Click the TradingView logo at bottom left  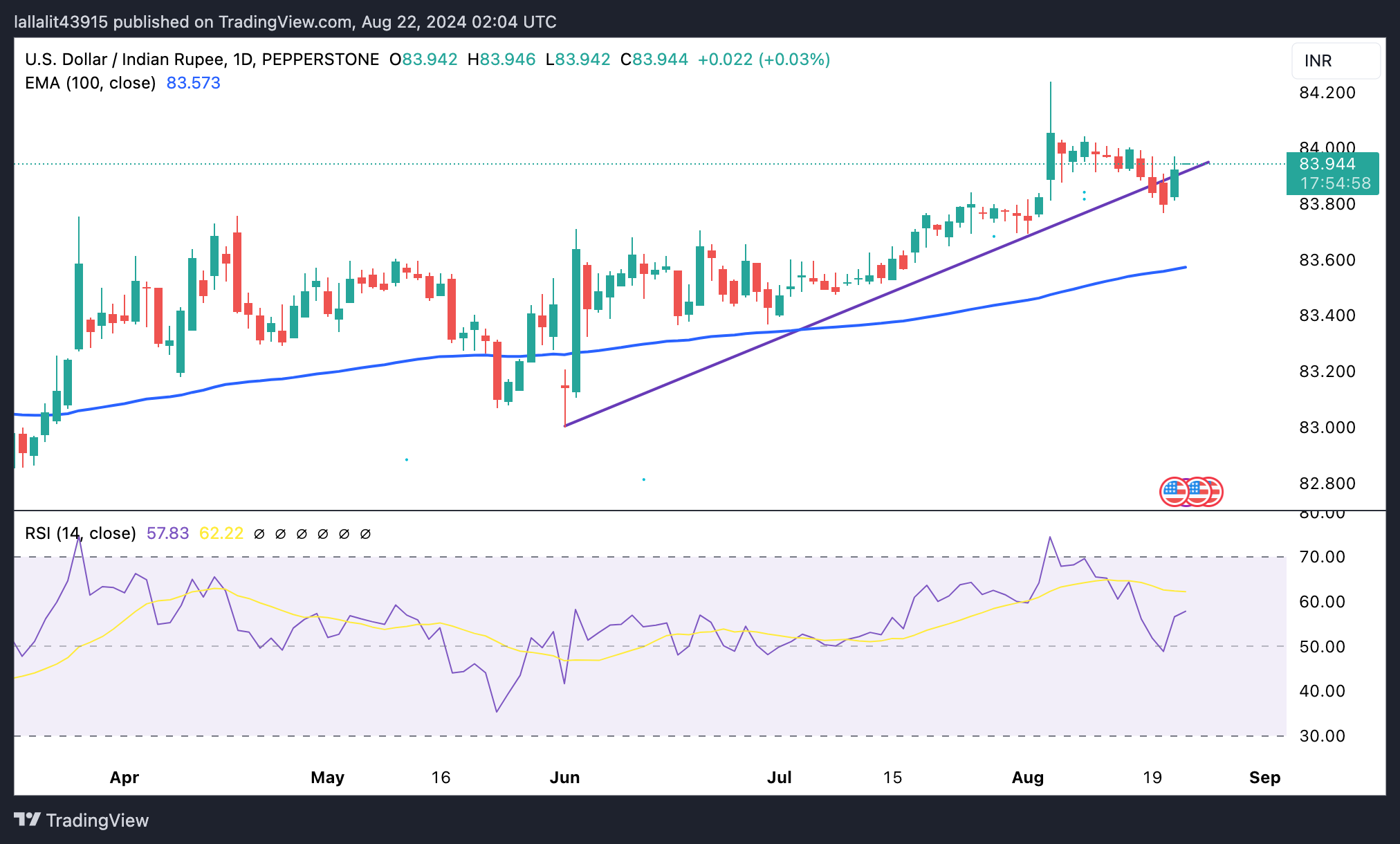pos(81,820)
